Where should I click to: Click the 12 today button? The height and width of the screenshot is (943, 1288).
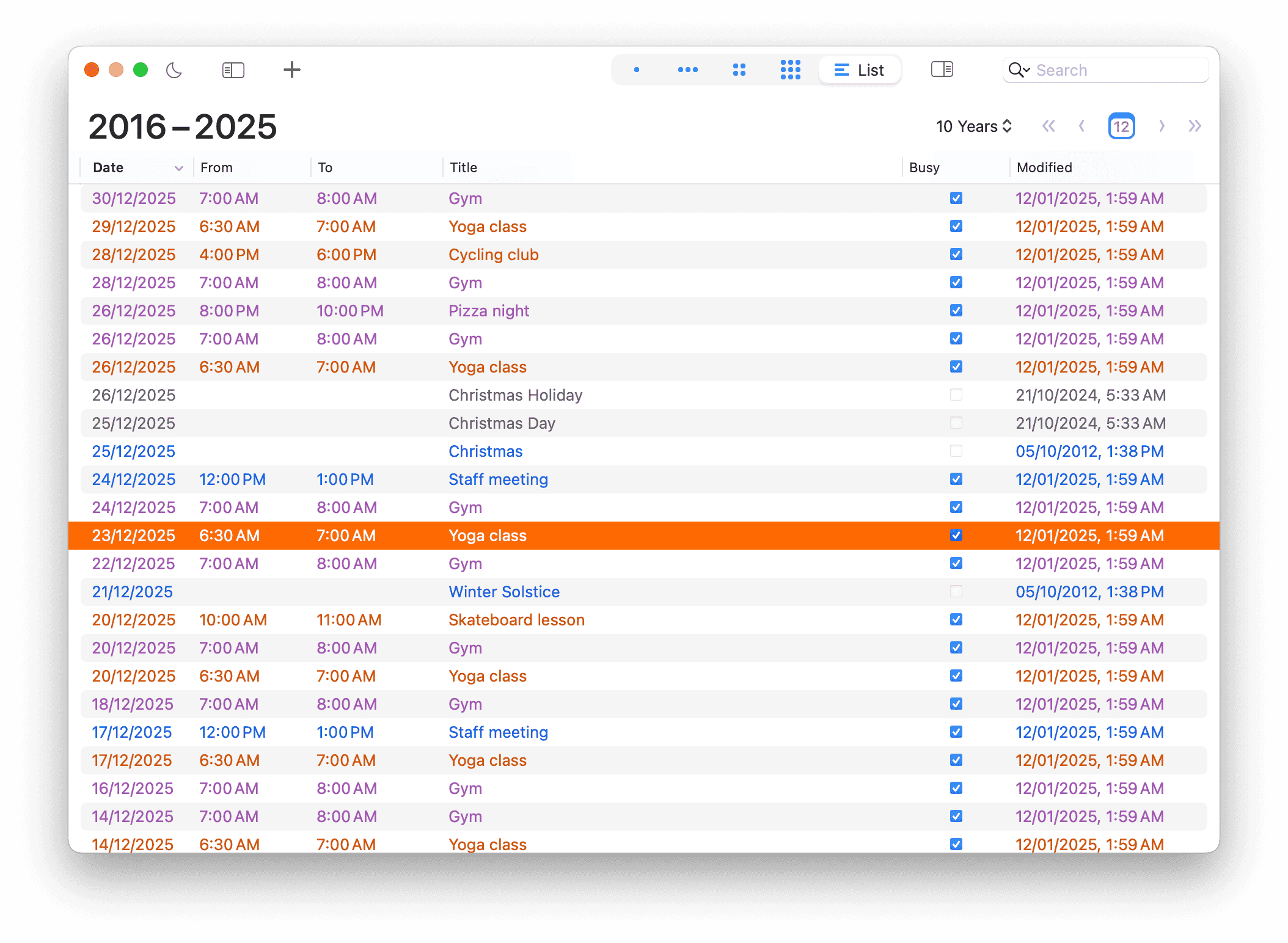click(1121, 126)
